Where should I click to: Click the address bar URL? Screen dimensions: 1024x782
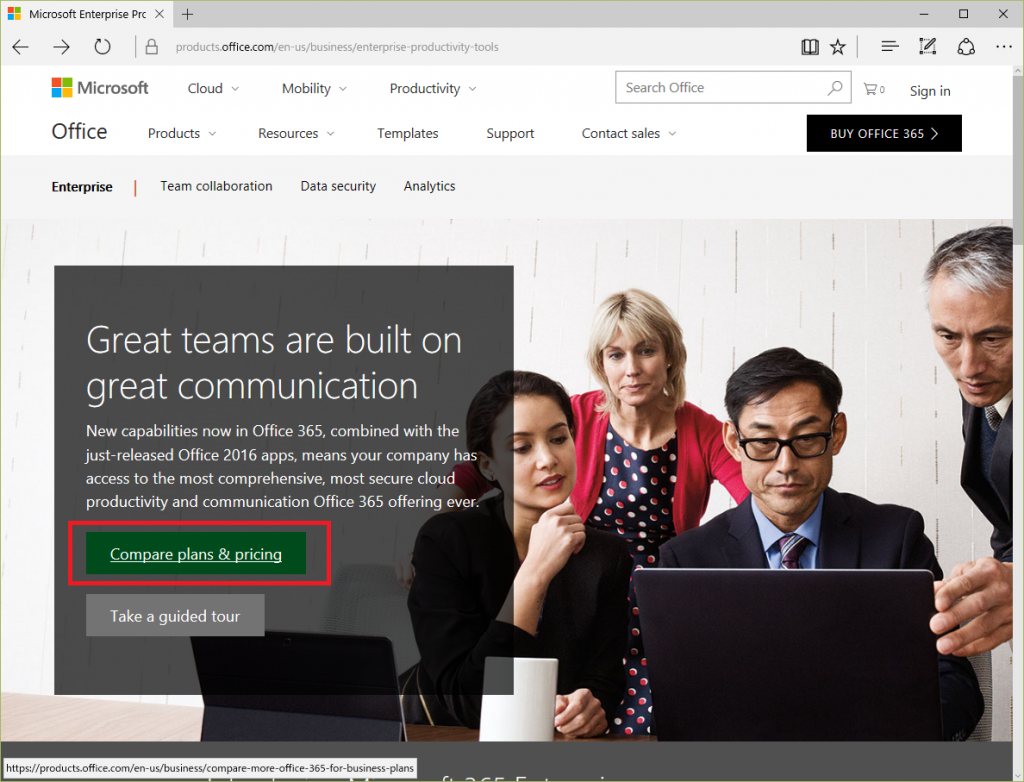coord(337,47)
